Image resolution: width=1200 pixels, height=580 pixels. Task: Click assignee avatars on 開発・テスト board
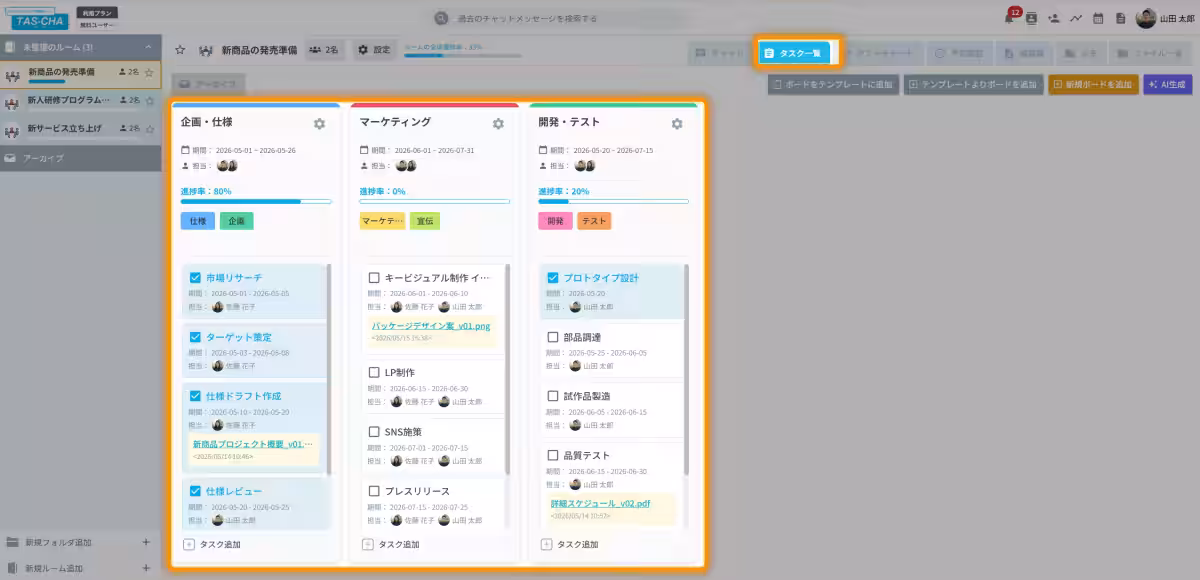585,166
